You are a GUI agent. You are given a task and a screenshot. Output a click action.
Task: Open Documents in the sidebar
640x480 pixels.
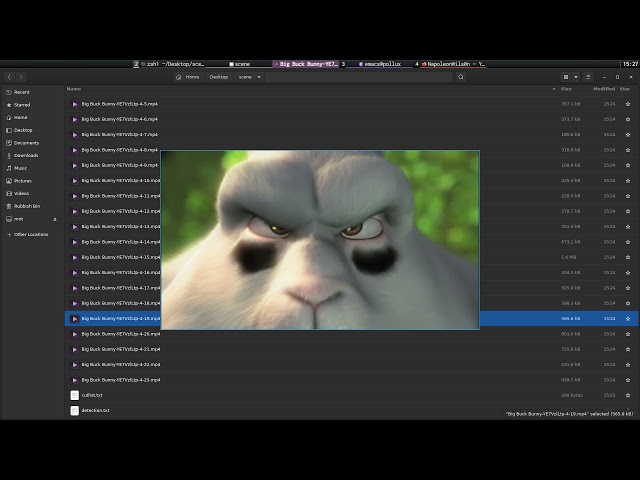[26, 143]
